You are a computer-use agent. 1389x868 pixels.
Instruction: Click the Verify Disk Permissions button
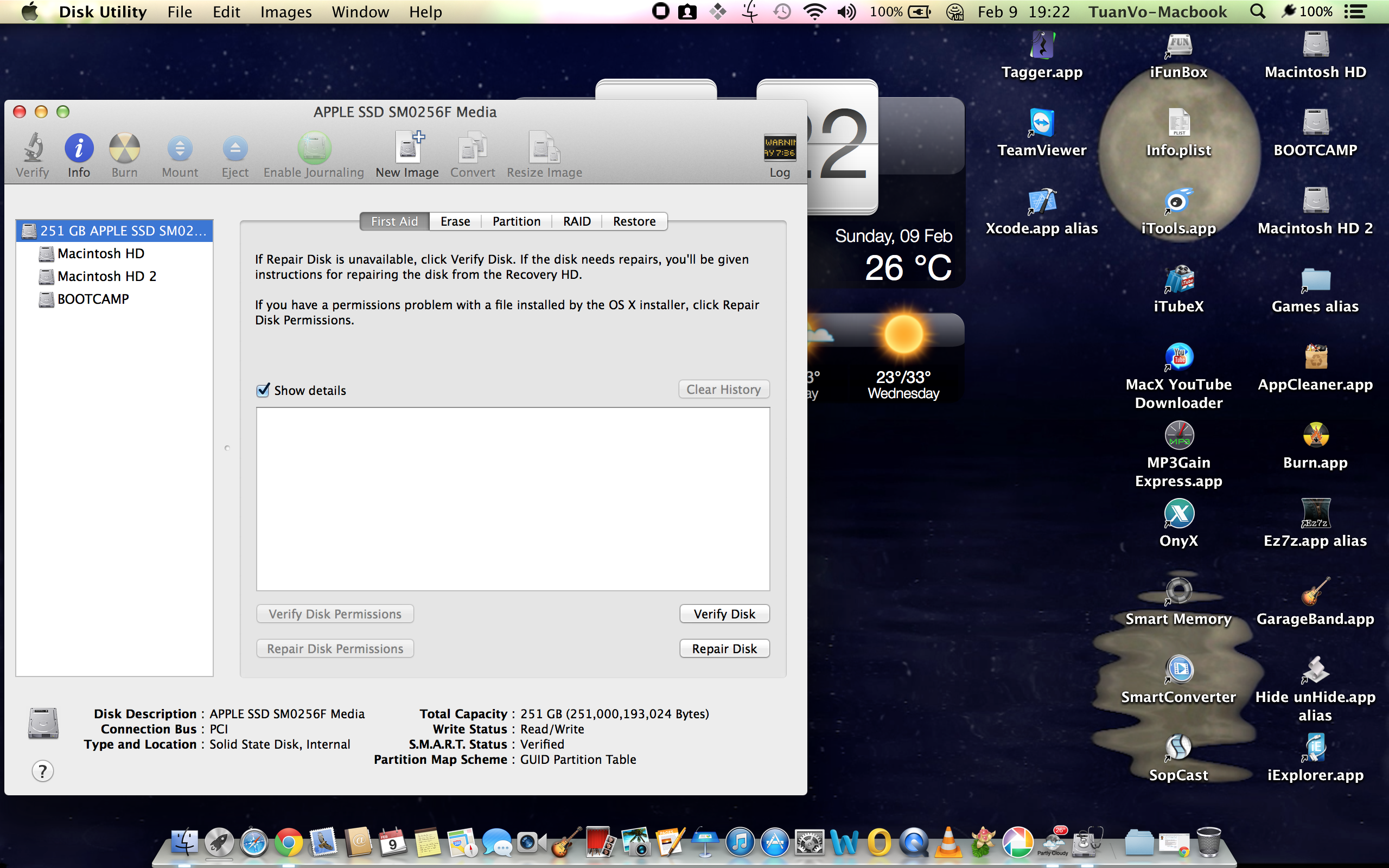click(x=335, y=614)
